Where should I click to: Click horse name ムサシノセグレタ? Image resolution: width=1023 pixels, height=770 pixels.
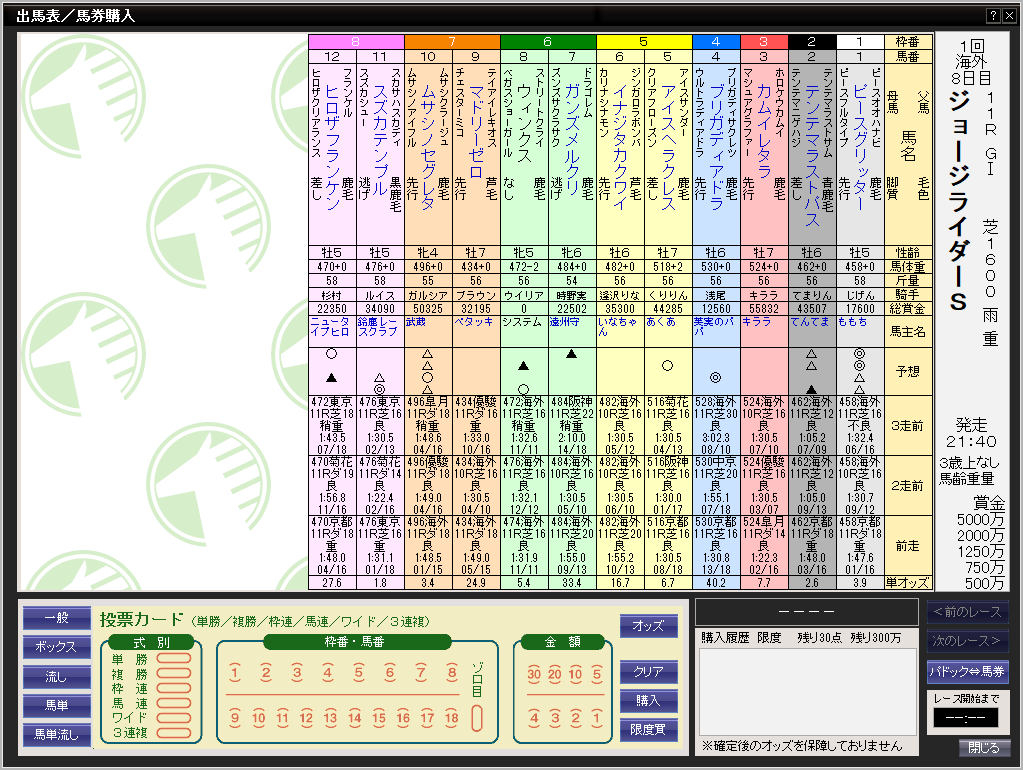[428, 147]
